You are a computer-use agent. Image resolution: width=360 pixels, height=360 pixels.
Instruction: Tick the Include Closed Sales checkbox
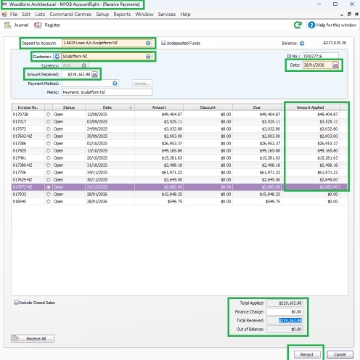(x=16, y=303)
